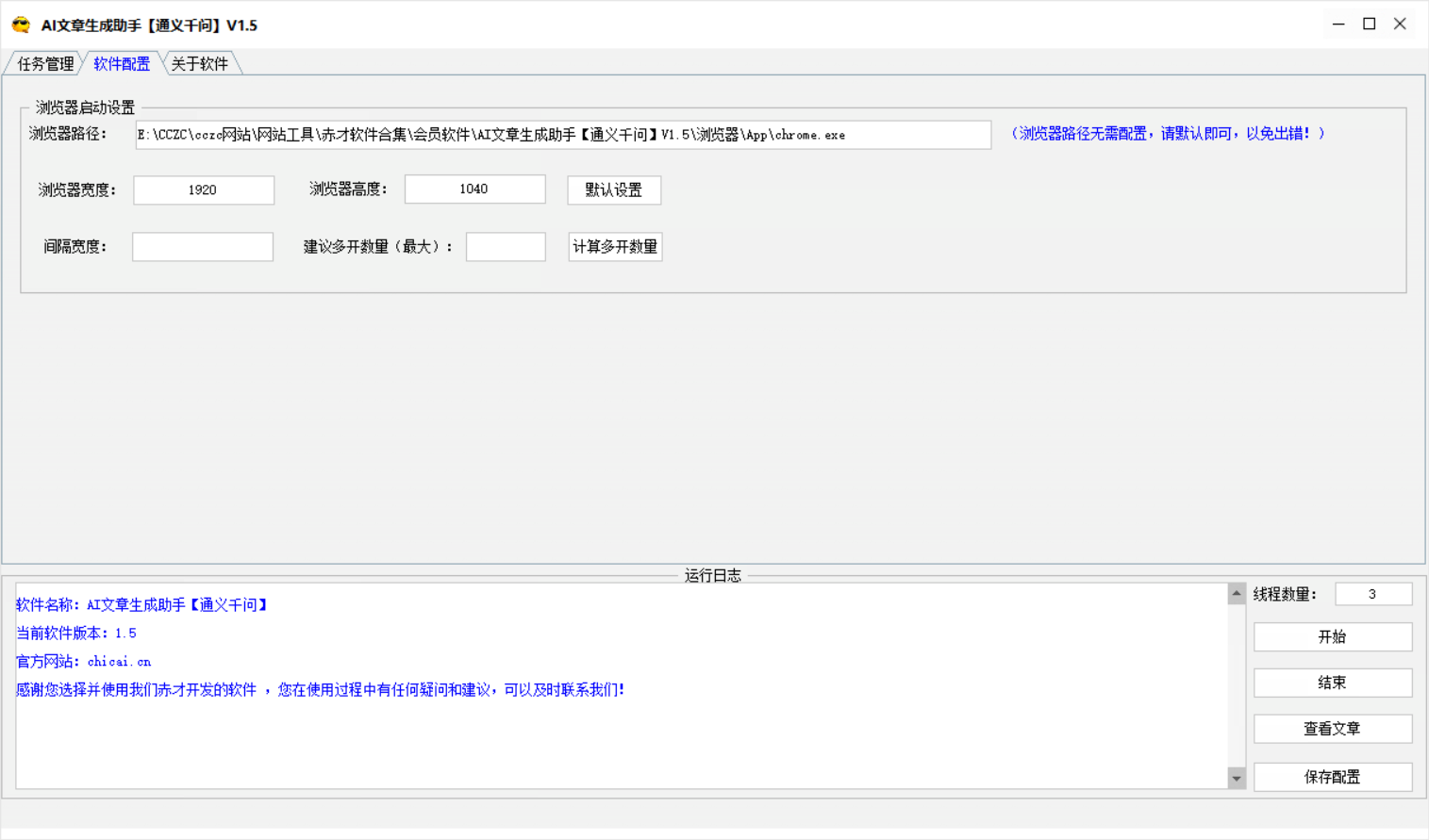Click the 浏览器宽度 field showing 1920

(204, 189)
